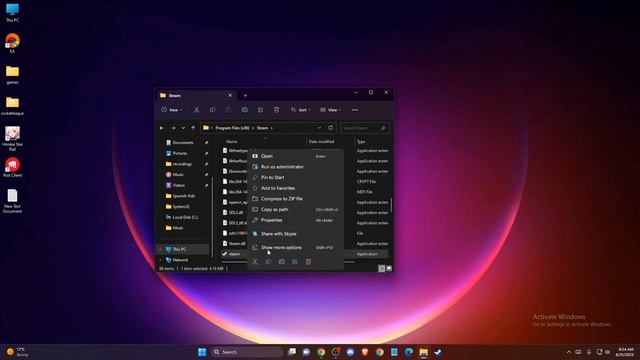This screenshot has width=640, height=360.
Task: Click the search magnifier in Search Steam box
Action: (x=383, y=128)
